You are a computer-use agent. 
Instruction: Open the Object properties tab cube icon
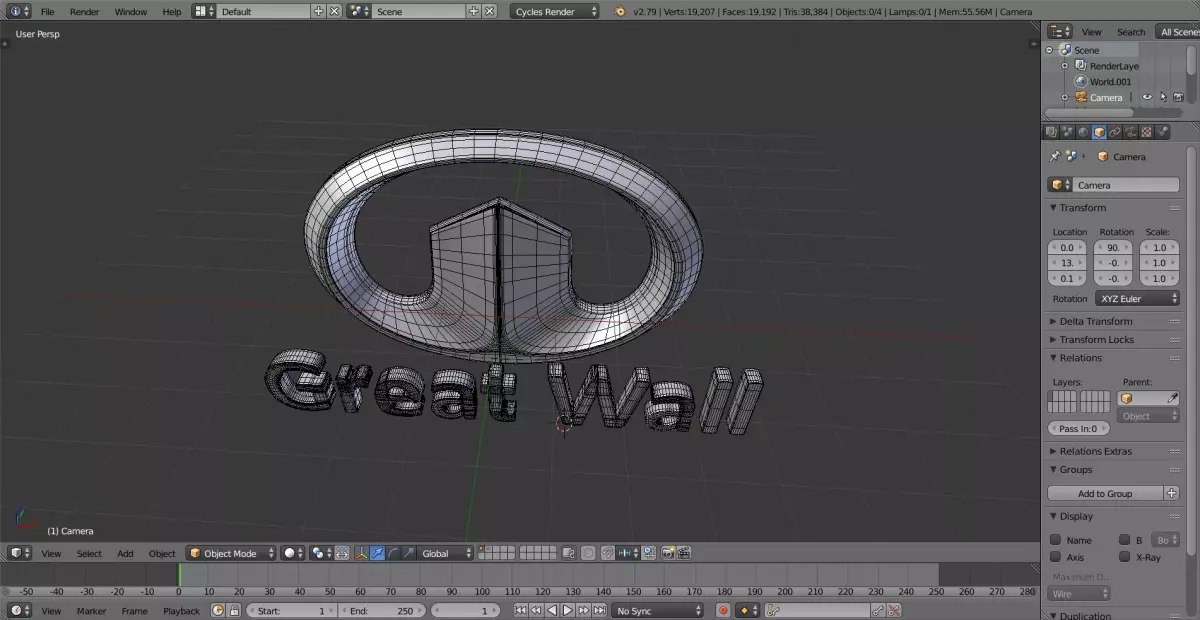pyautogui.click(x=1099, y=132)
